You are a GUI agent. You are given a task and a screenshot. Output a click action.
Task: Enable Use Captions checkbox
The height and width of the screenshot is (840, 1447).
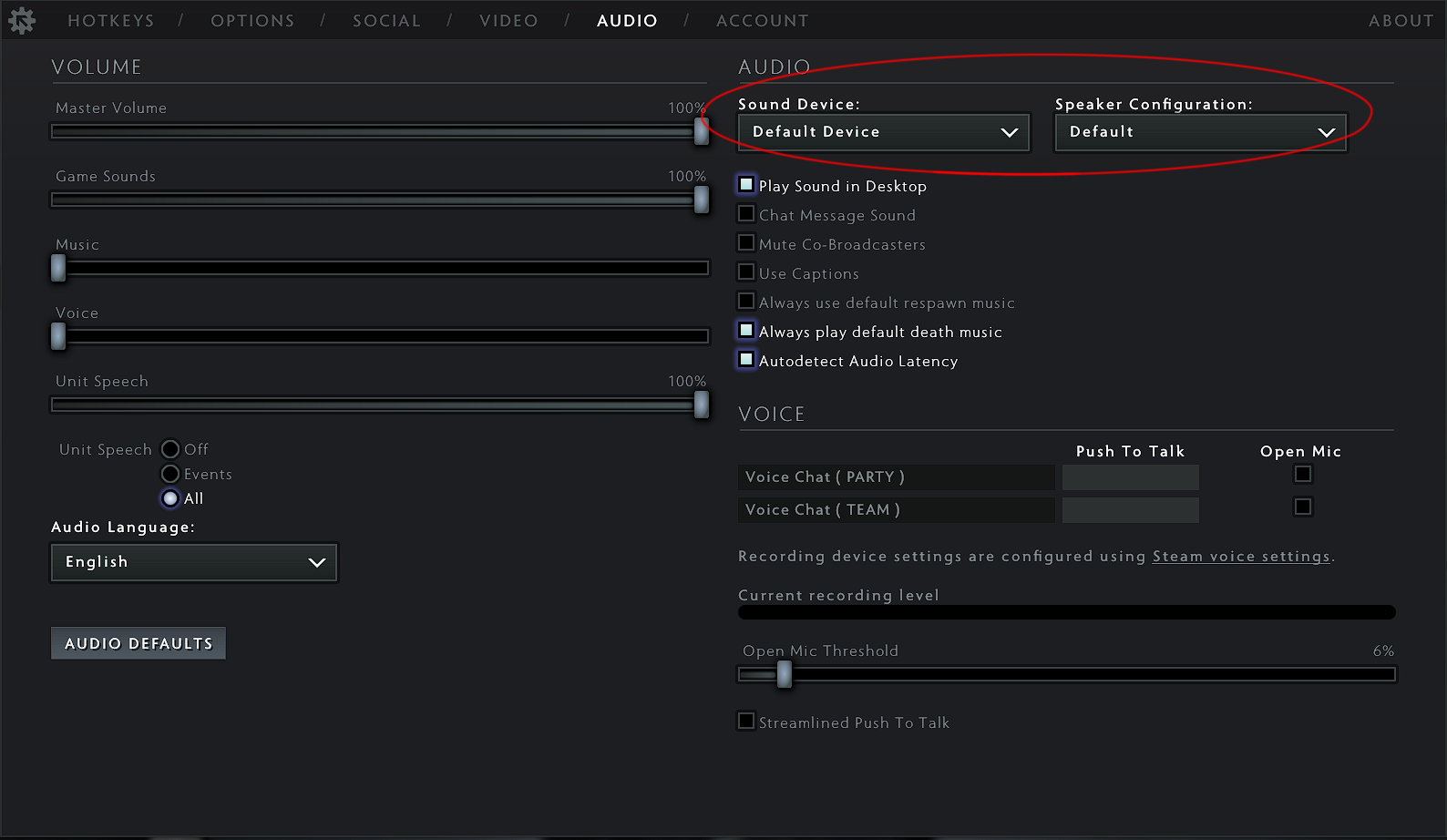pyautogui.click(x=746, y=272)
